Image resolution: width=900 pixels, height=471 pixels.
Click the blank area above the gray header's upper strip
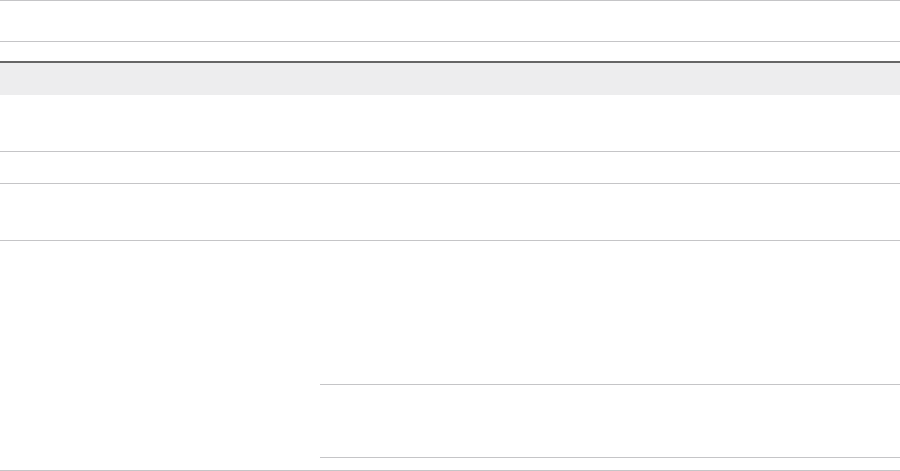point(450,21)
